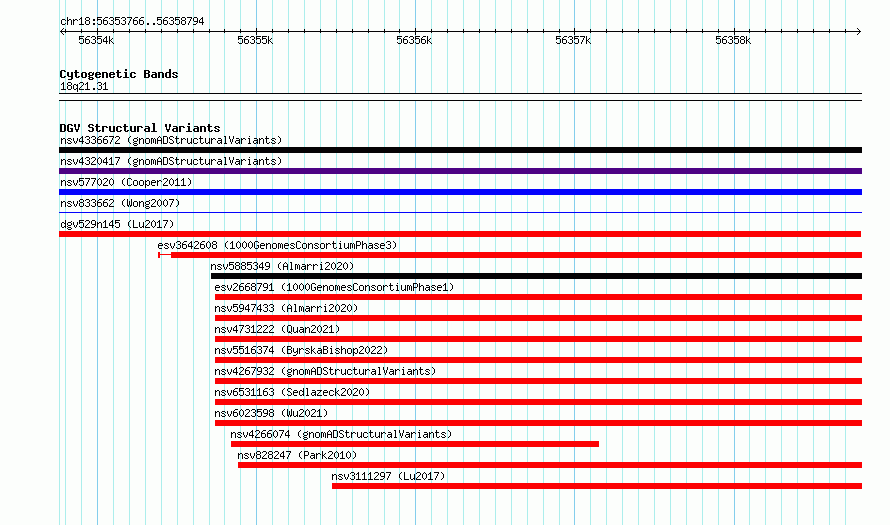Select the 18q21.31 band label

pos(84,86)
